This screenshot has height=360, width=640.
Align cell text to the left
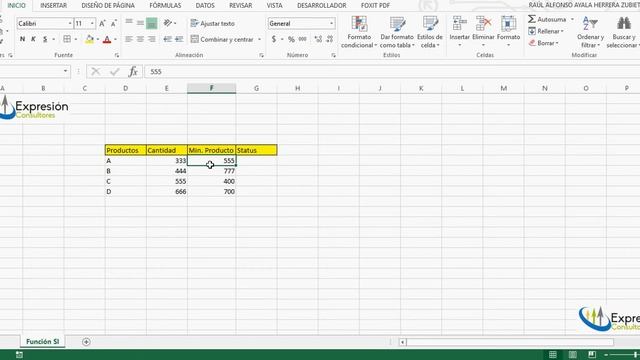click(x=129, y=39)
